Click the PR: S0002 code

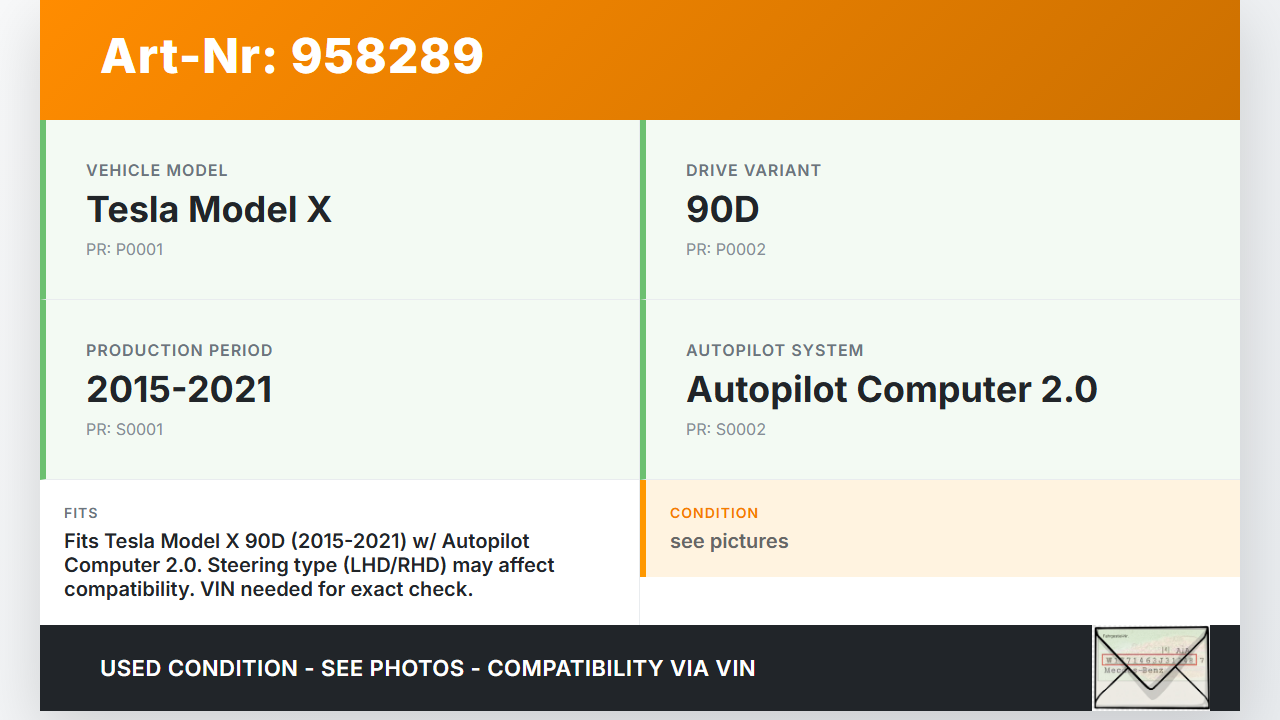pos(725,430)
